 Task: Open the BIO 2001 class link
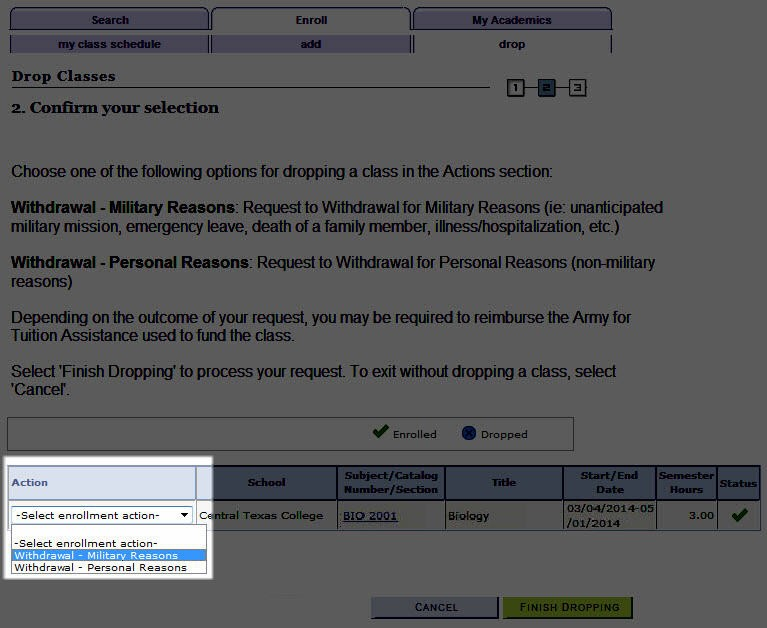(370, 516)
